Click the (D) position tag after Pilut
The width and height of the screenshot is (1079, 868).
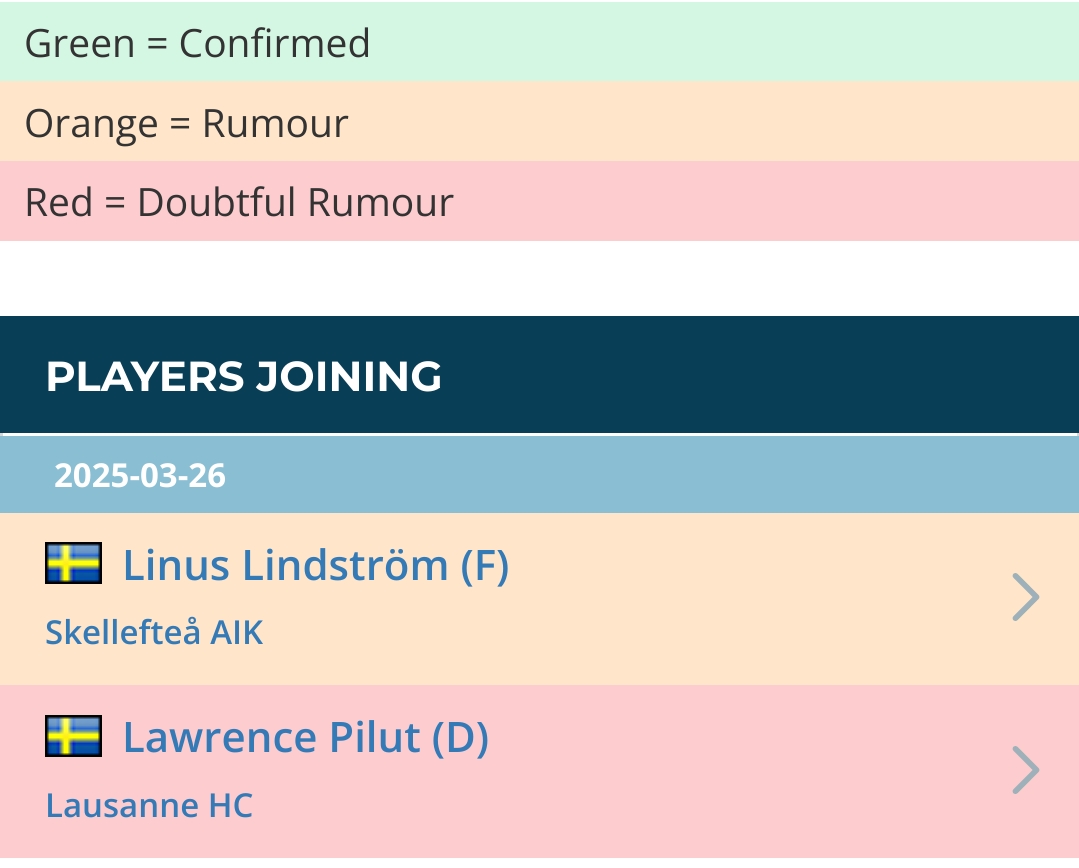pos(460,737)
